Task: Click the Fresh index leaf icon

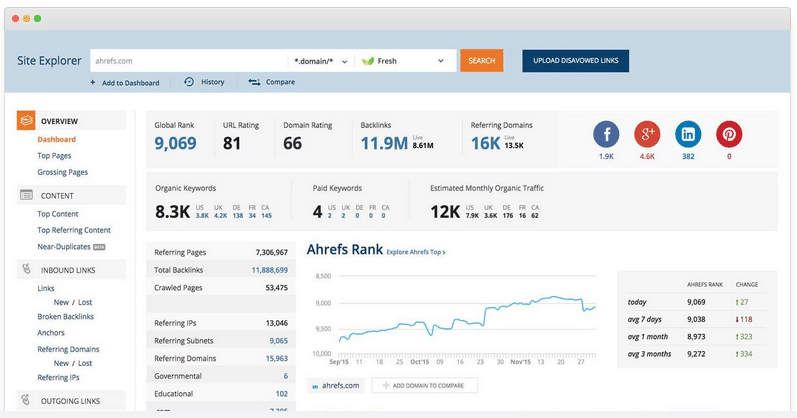Action: coord(367,61)
